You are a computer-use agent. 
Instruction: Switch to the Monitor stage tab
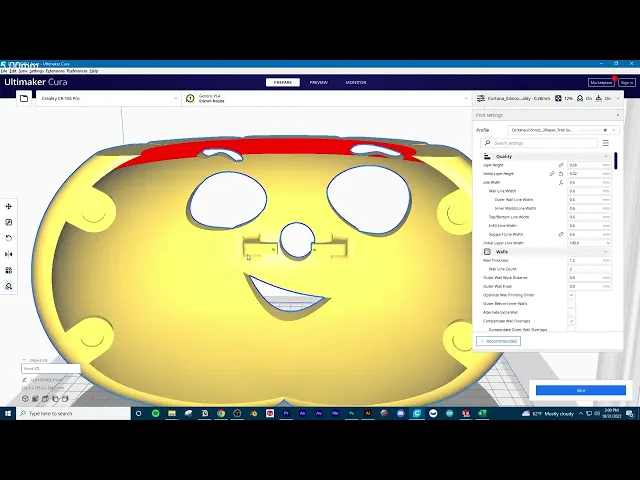tap(356, 82)
